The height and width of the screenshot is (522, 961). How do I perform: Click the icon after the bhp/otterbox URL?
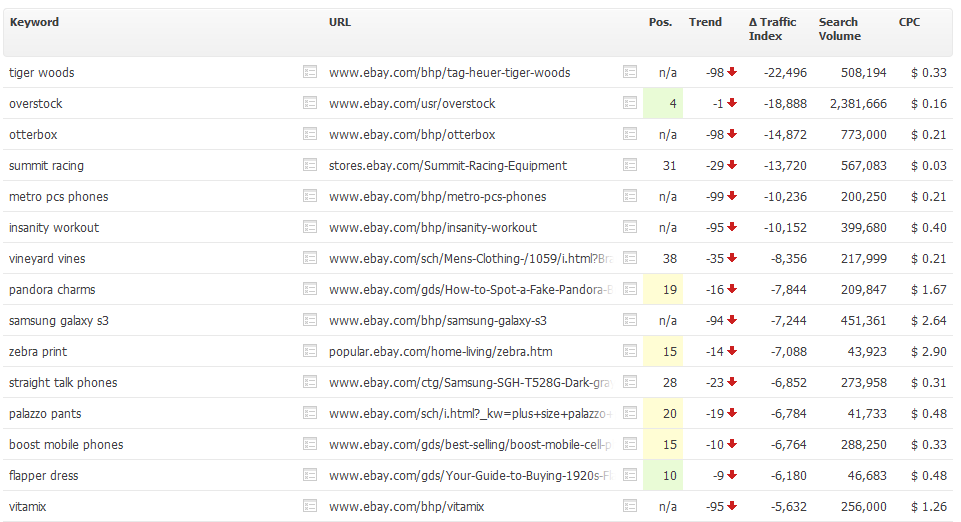(629, 134)
